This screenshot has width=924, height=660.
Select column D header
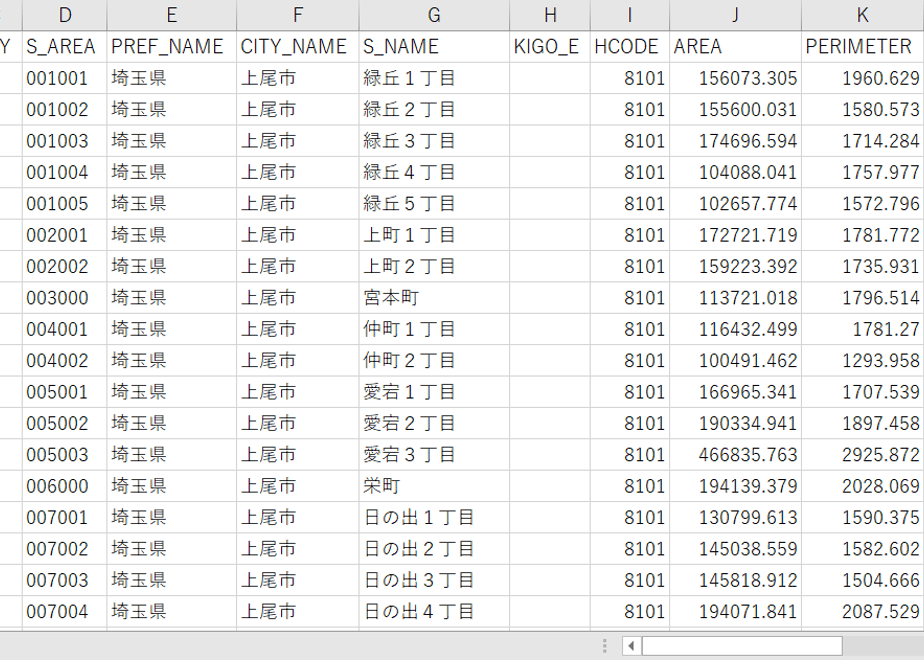point(65,15)
